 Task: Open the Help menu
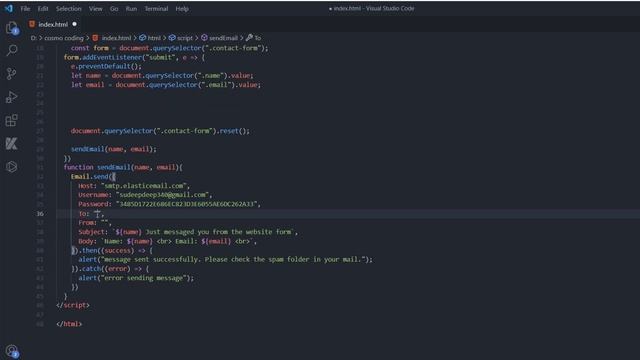click(182, 9)
